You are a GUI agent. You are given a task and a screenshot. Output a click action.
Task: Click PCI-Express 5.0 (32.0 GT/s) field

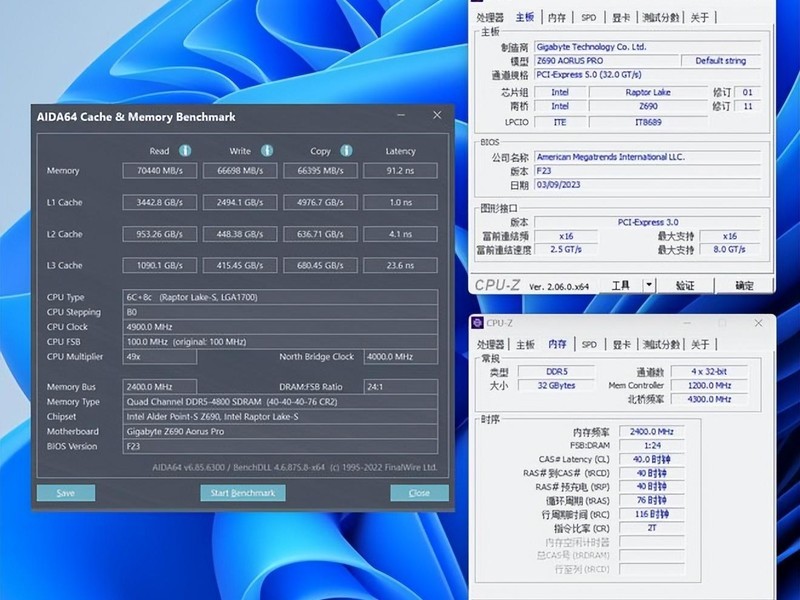coord(647,74)
